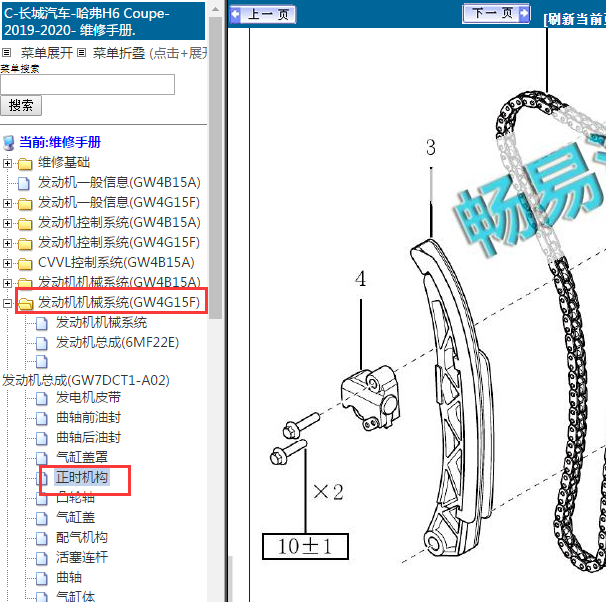This screenshot has width=606, height=602.
Task: Expand 发动机控制系统(GW4G15F) node
Action: (7, 243)
